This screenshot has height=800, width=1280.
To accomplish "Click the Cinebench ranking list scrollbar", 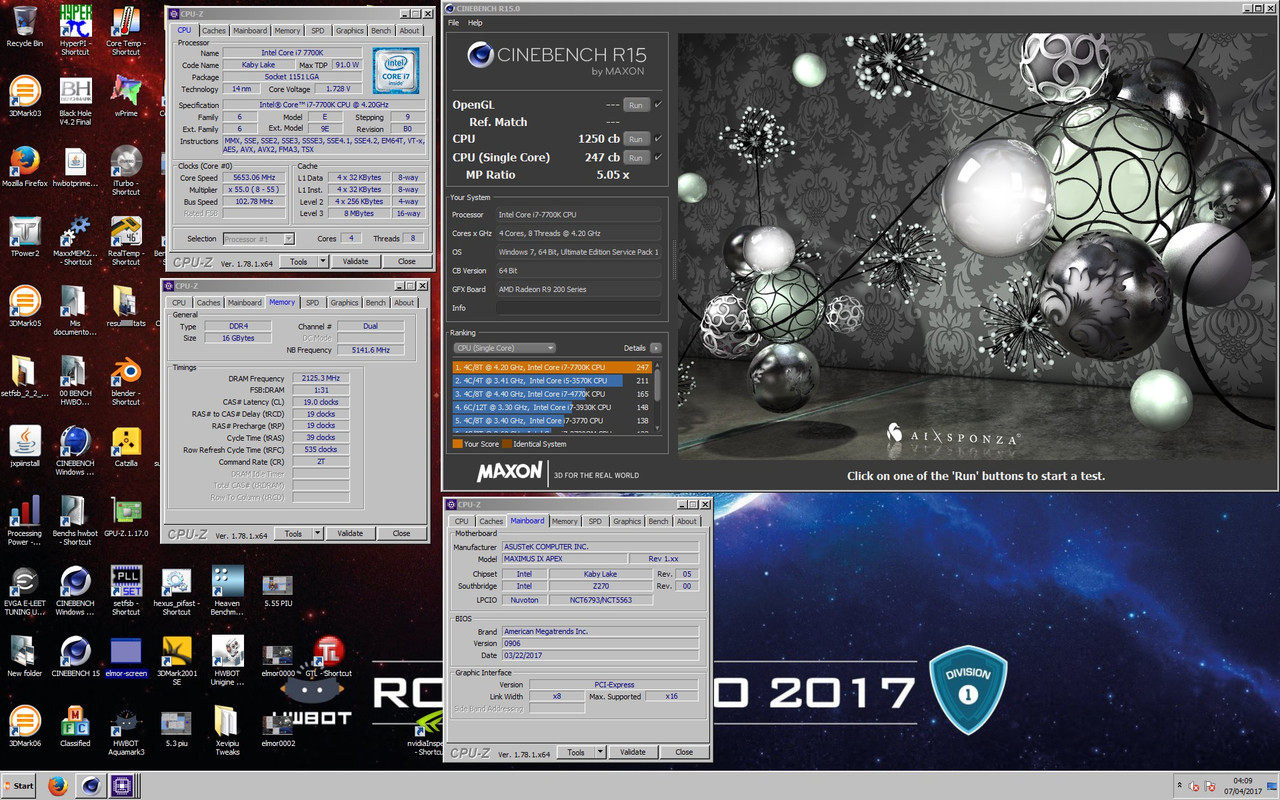I will click(657, 397).
